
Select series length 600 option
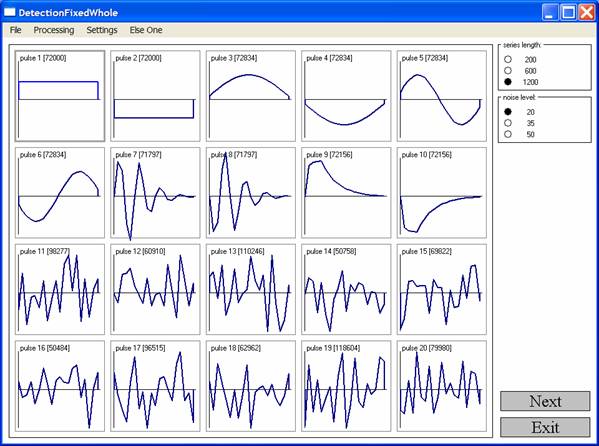(508, 71)
